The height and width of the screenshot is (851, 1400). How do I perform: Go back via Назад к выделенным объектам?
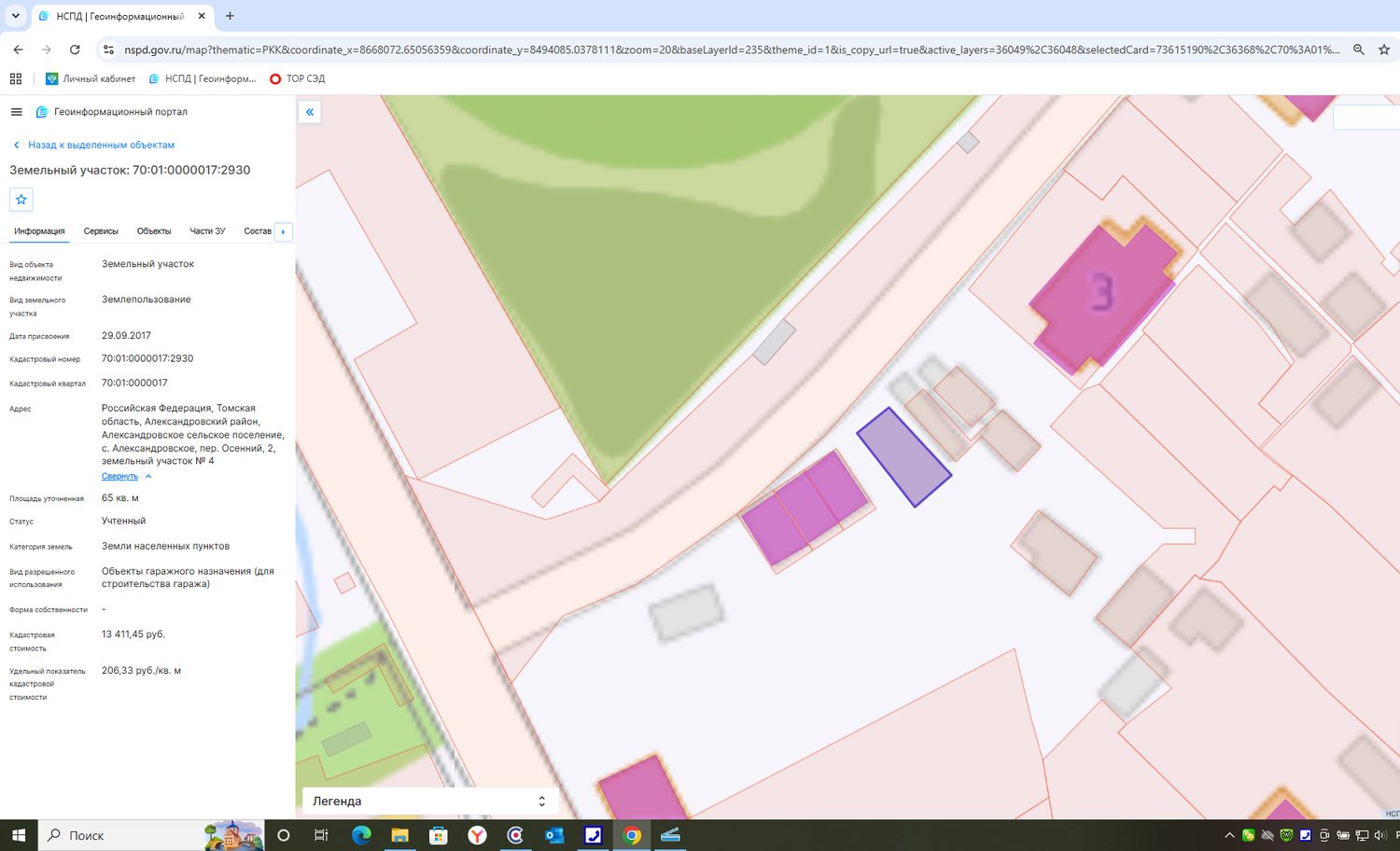tap(93, 146)
